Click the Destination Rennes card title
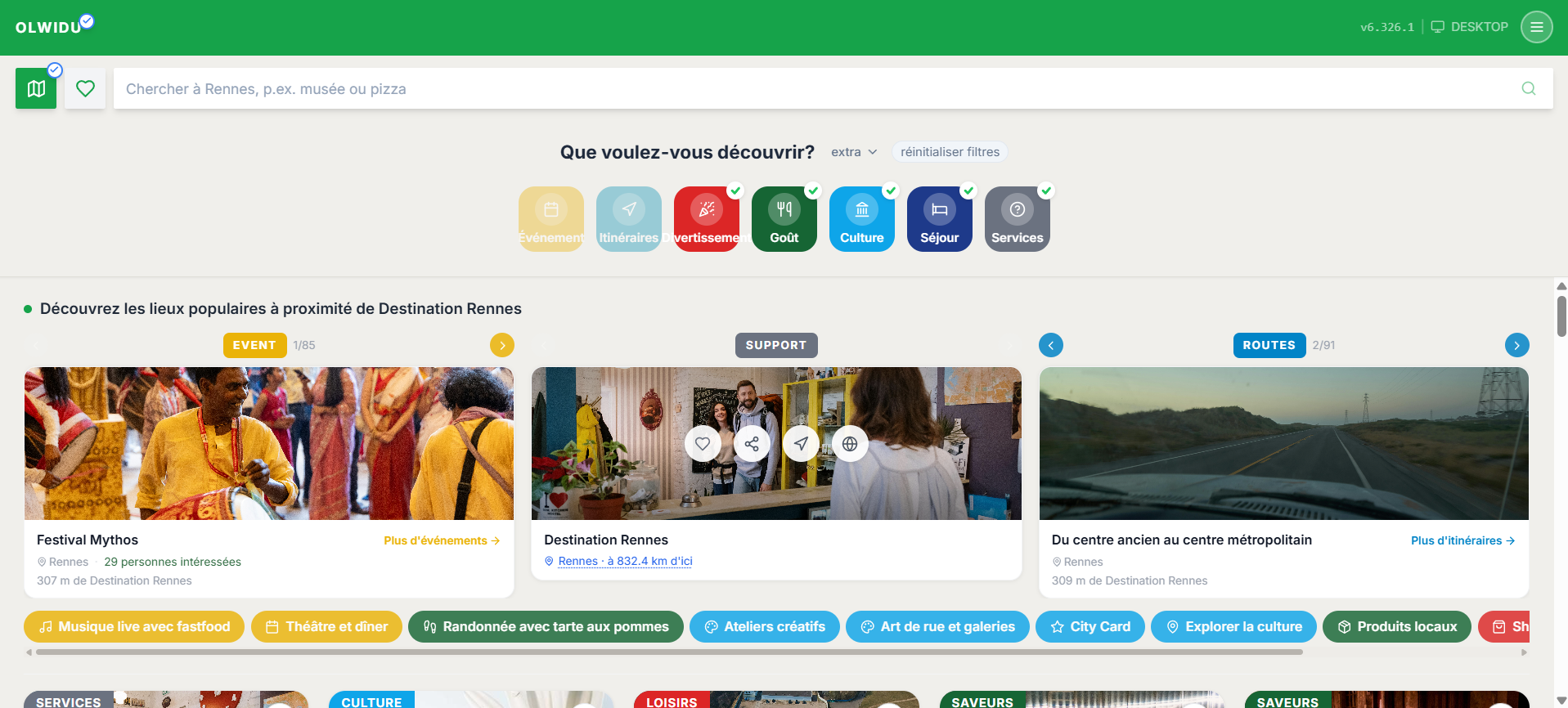The image size is (1568, 708). click(606, 540)
